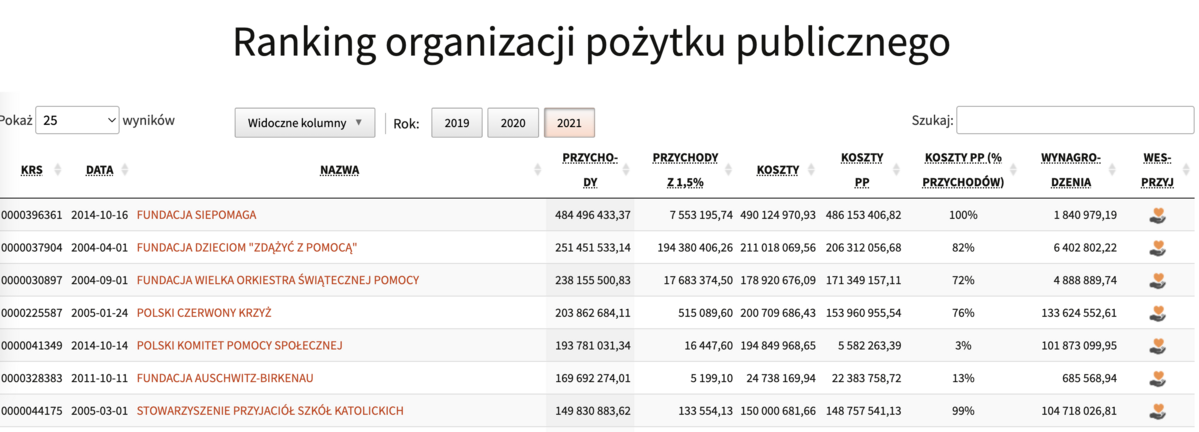Open the results-per-page dropdown showing 25
The image size is (1199, 432).
(77, 121)
